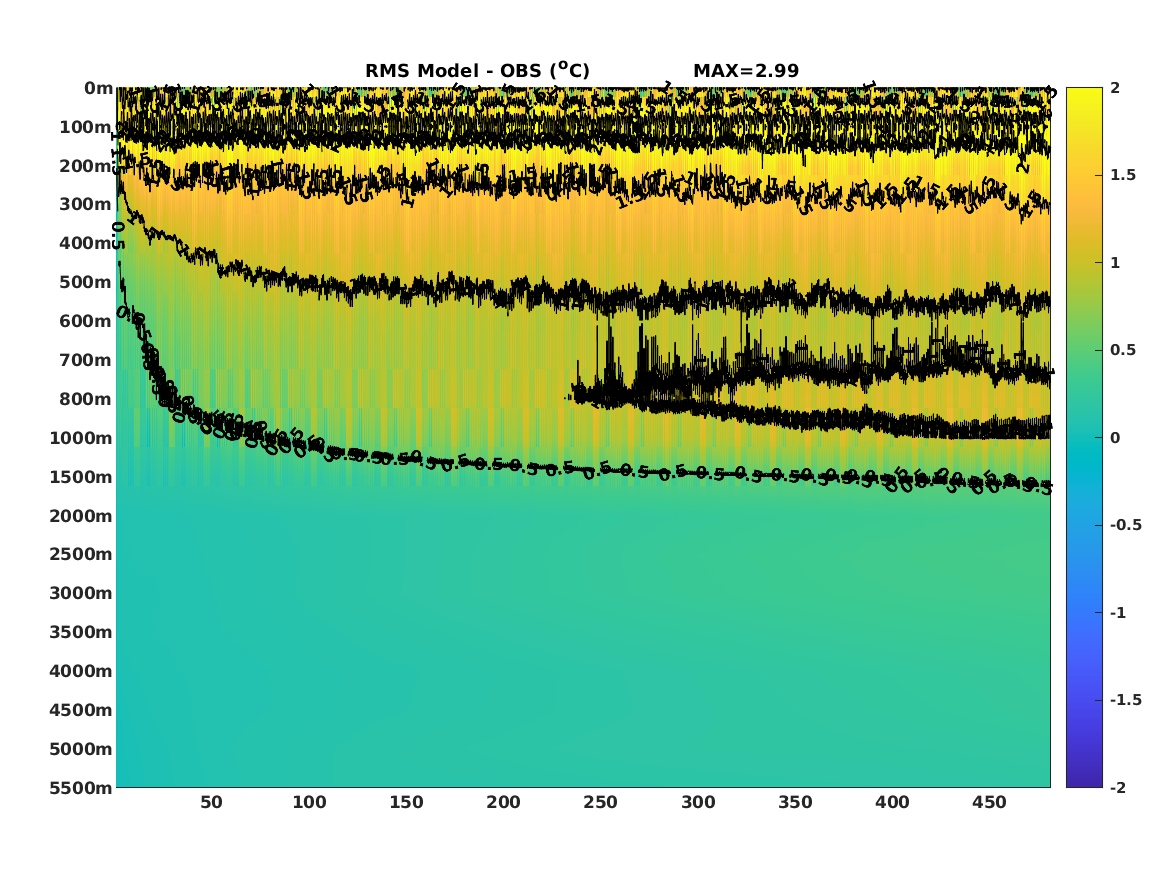The height and width of the screenshot is (875, 1167).
Task: Click the '500m' depth axis label
Action: click(86, 283)
